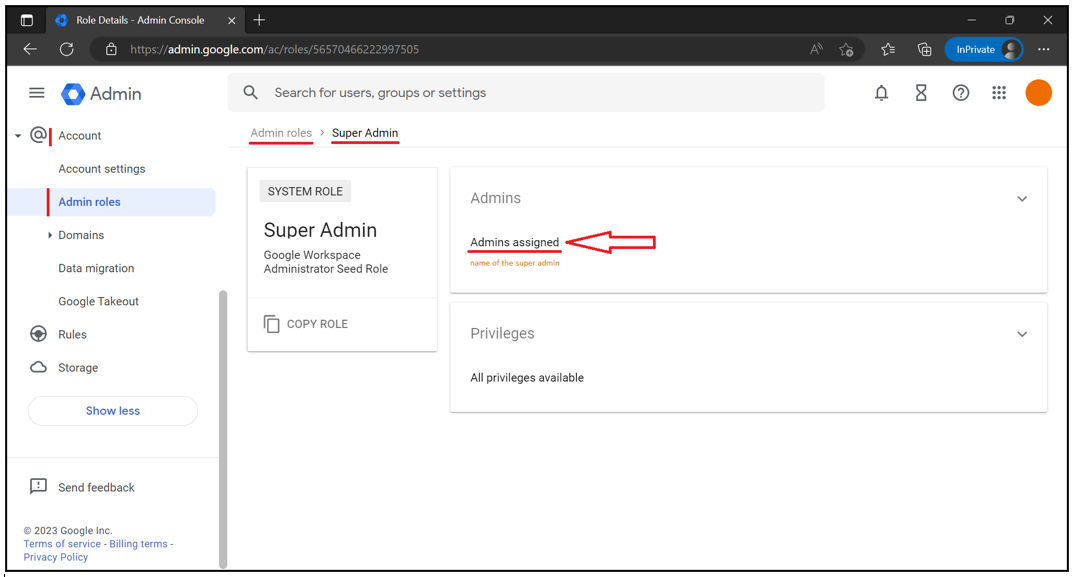Open the tasks hourglass icon
1076x577 pixels.
click(x=921, y=93)
